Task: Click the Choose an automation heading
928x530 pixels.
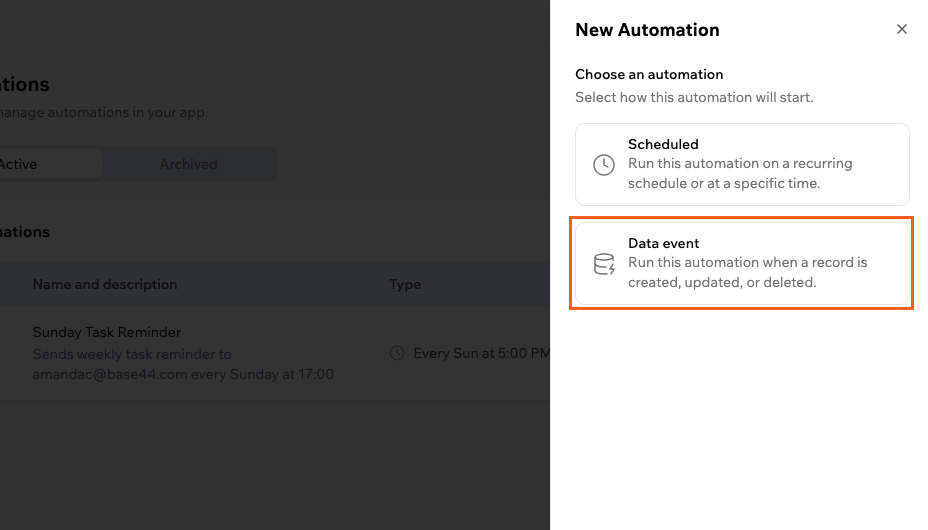Action: [x=649, y=74]
